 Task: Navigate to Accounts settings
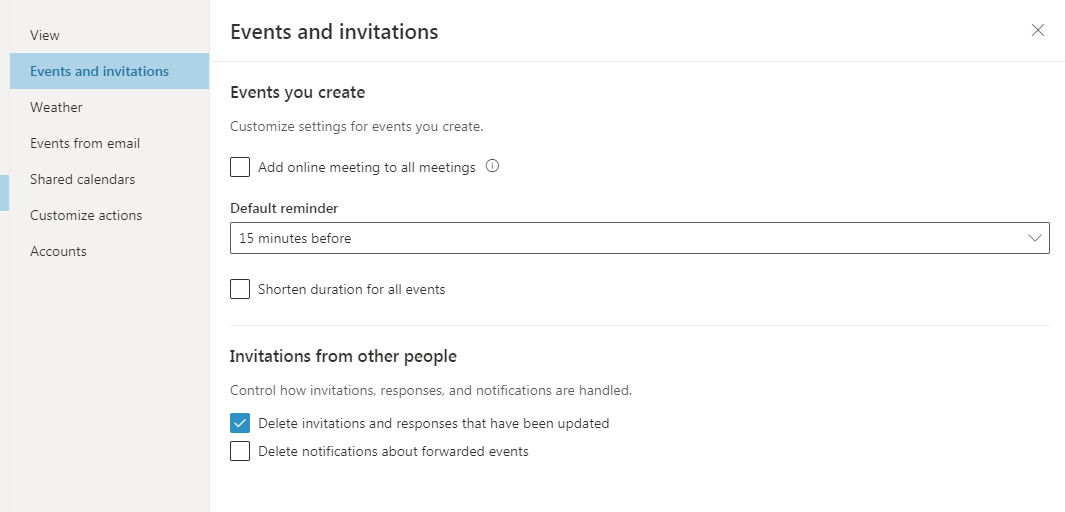(x=58, y=251)
